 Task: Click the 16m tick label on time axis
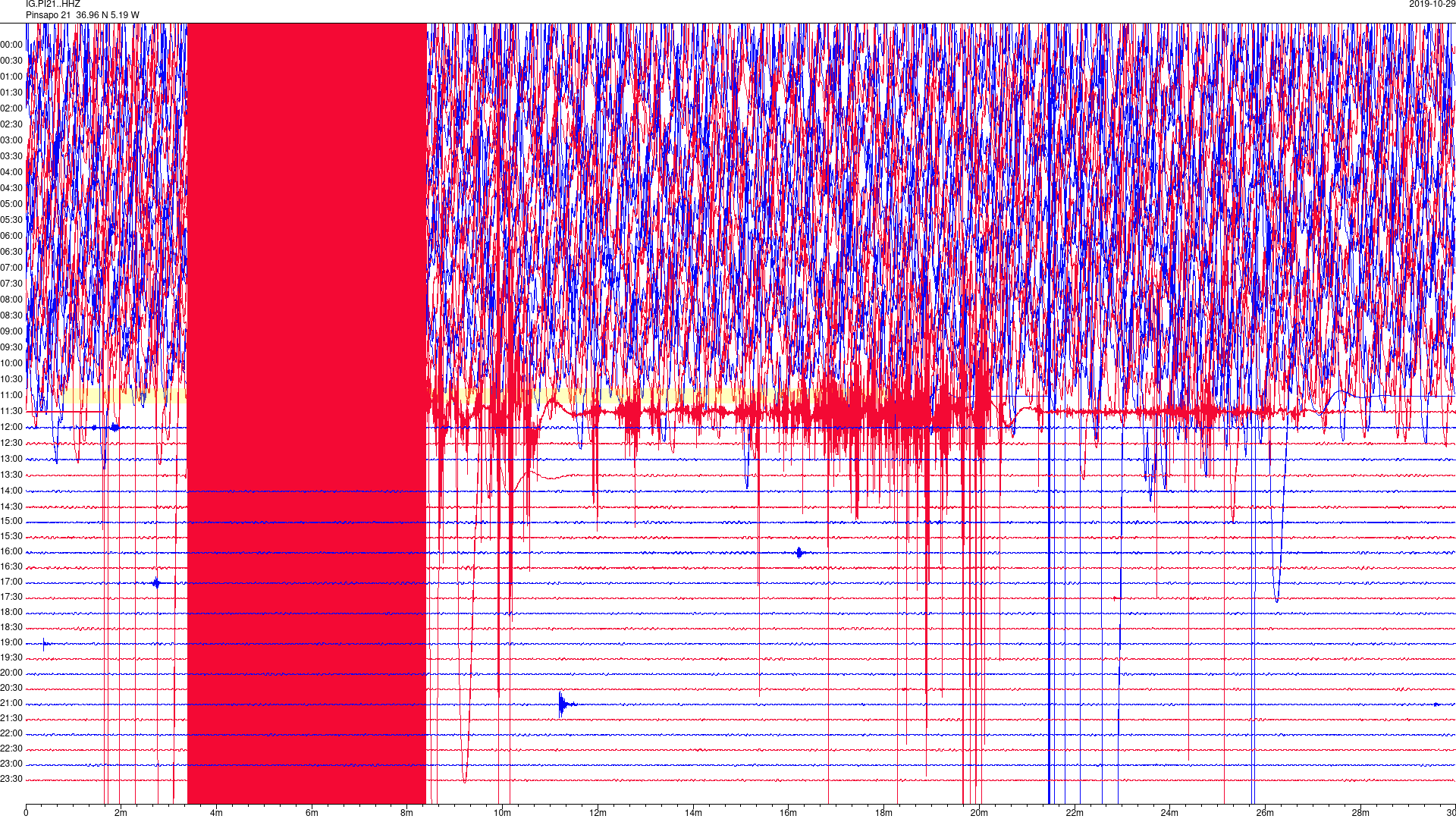click(x=789, y=813)
